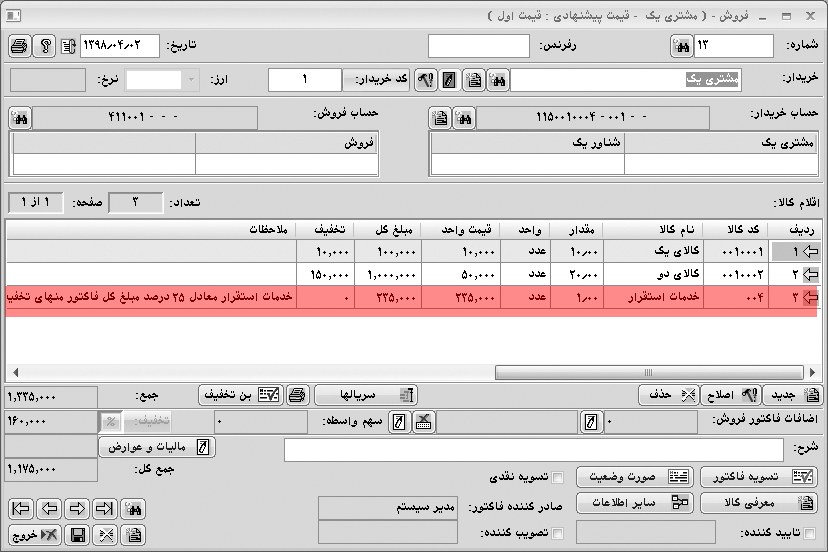Image resolution: width=828 pixels, height=552 pixels.
Task: Check the تایید کننده approver checkbox
Action: pos(809,534)
